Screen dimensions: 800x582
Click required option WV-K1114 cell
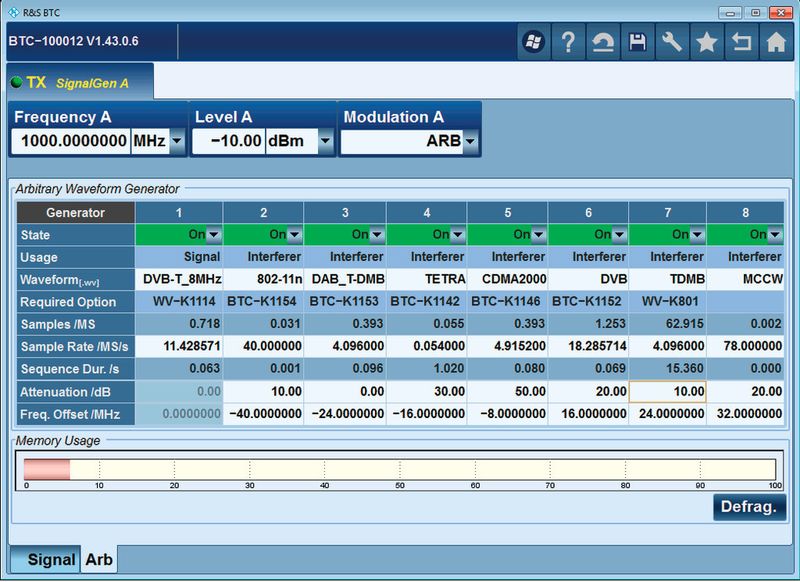pyautogui.click(x=179, y=301)
